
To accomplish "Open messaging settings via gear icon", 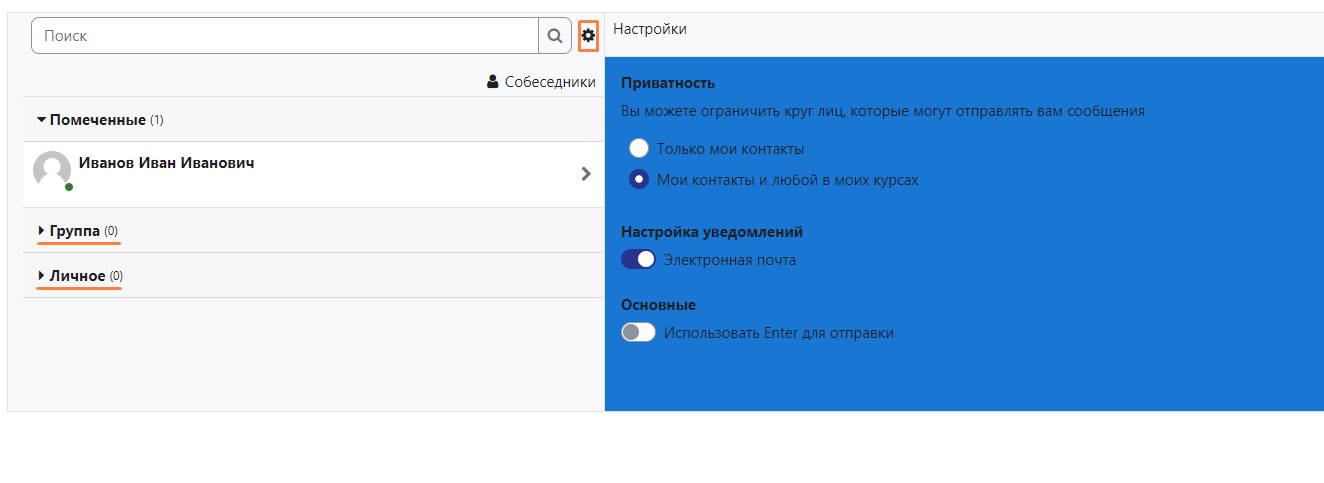I will pyautogui.click(x=588, y=36).
